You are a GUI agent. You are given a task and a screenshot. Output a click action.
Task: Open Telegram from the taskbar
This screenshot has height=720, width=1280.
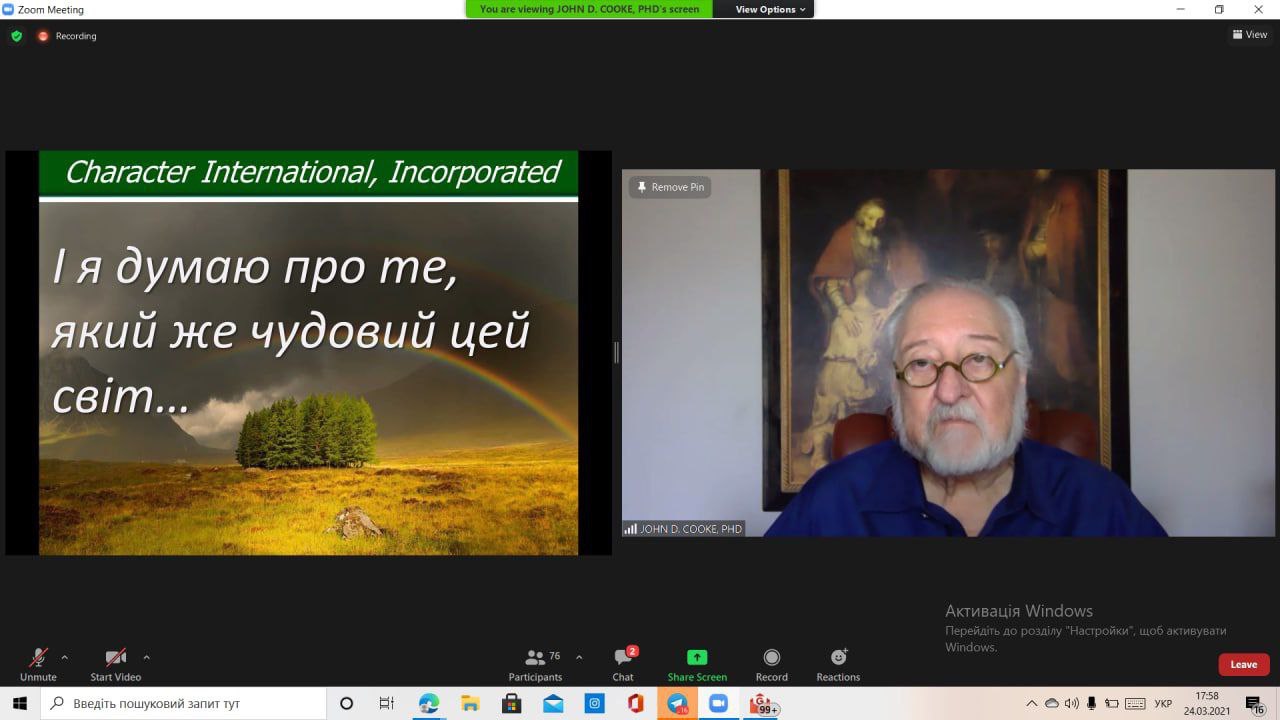(677, 703)
